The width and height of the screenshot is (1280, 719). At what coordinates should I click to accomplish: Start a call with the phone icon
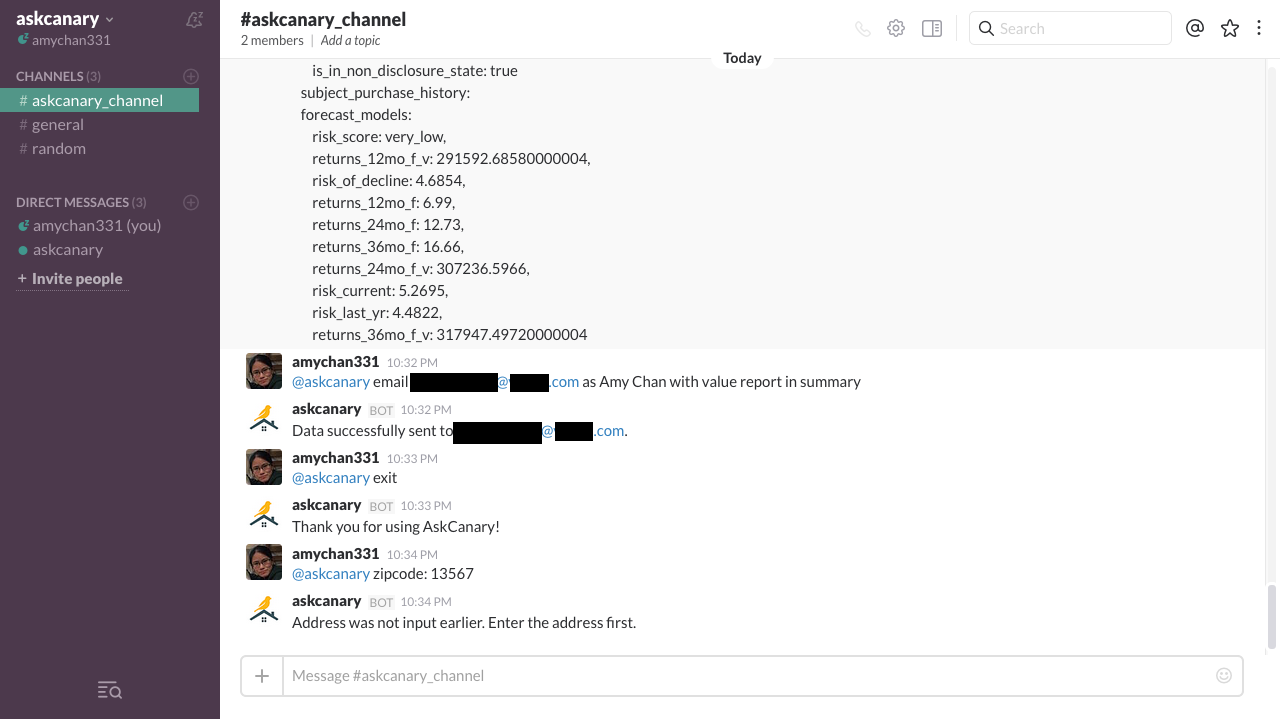(x=863, y=29)
